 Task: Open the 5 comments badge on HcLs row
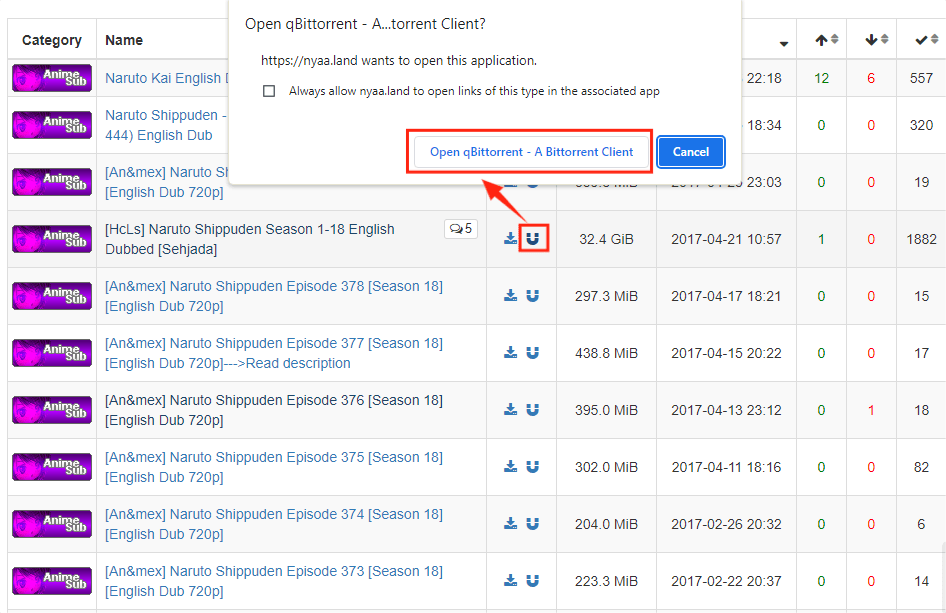(x=461, y=229)
